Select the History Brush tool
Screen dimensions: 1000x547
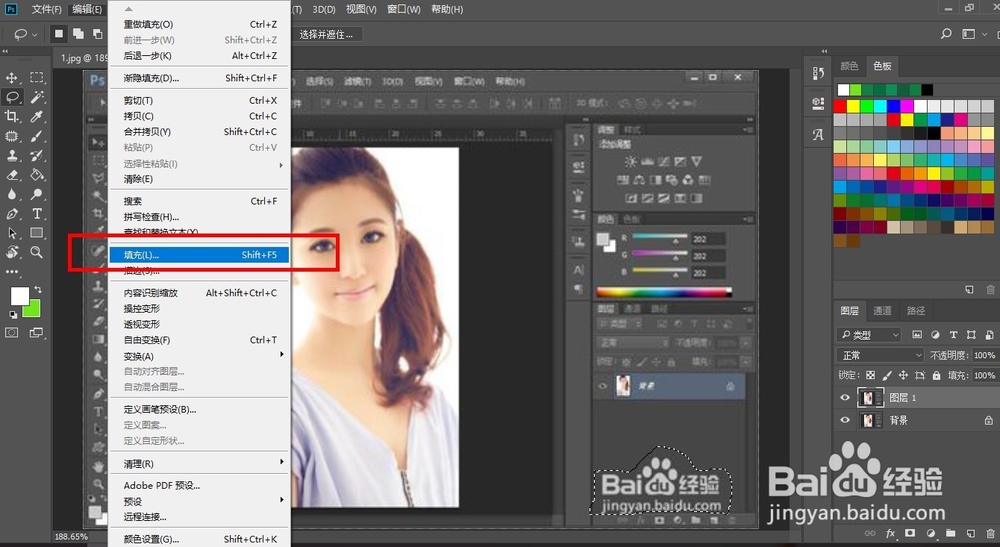coord(37,155)
